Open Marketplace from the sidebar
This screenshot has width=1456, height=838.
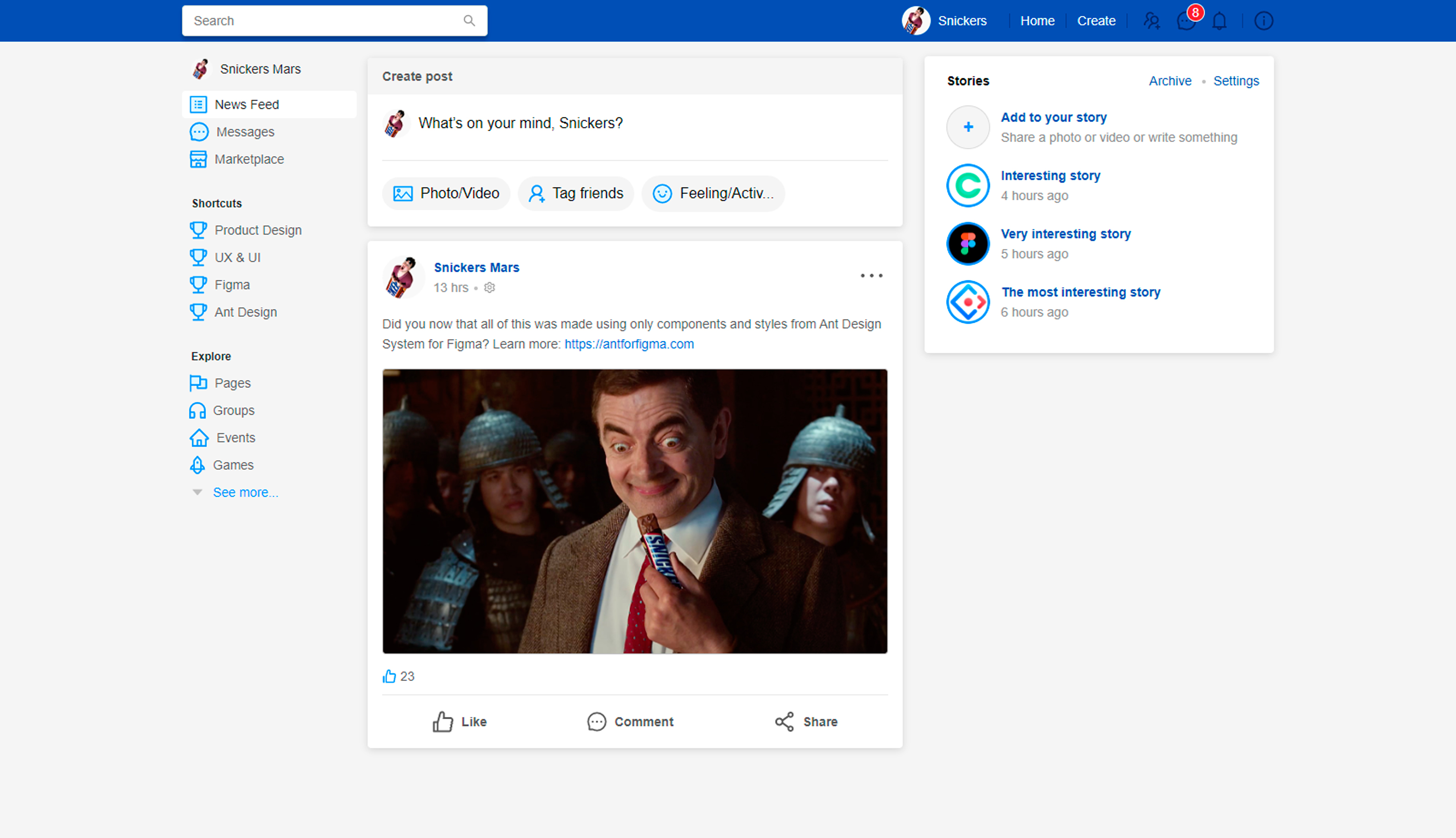tap(248, 159)
